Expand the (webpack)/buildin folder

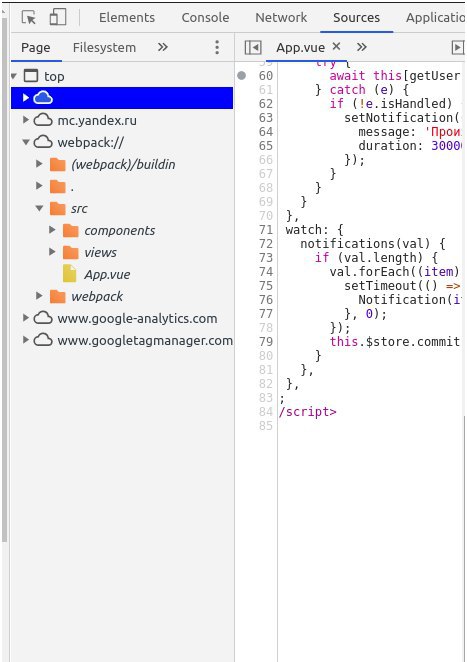[39, 164]
